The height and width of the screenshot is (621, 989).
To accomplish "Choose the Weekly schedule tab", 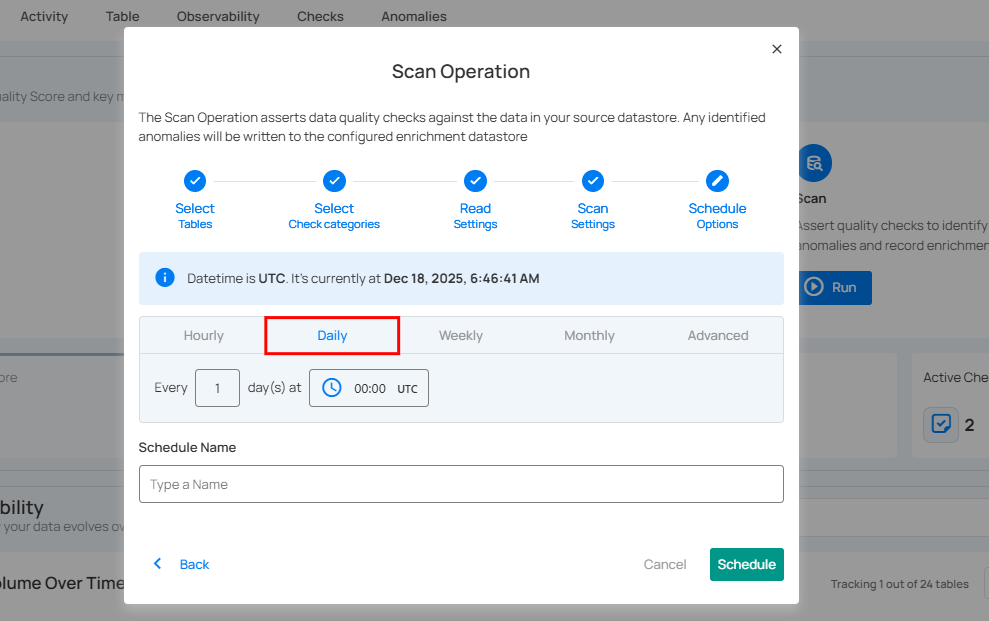I will click(461, 336).
